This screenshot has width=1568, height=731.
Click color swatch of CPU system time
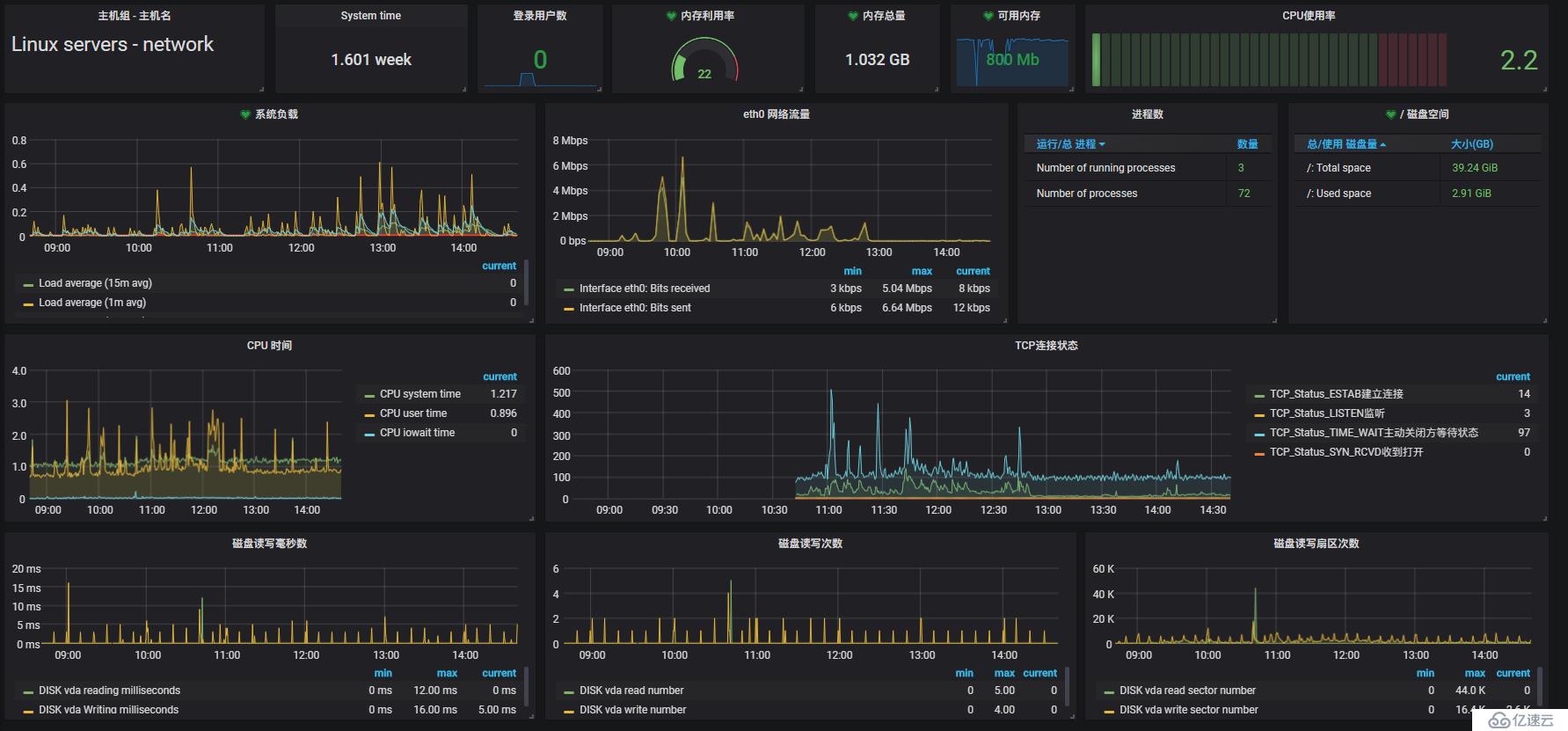[x=369, y=395]
